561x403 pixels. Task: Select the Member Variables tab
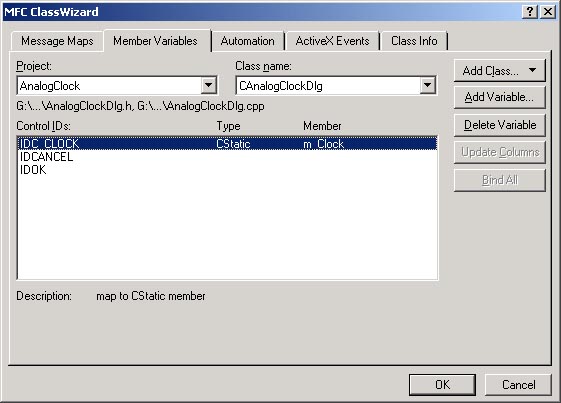click(x=156, y=40)
